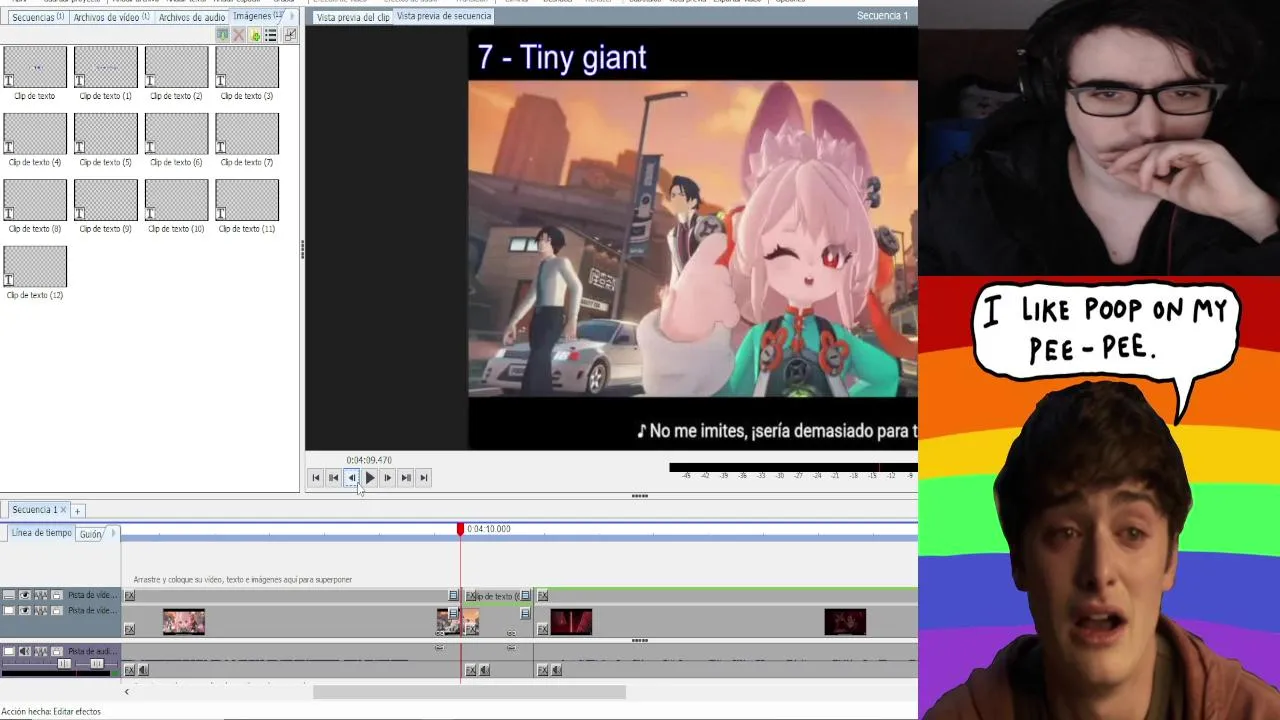Close the Secuencia 1 tab

pyautogui.click(x=63, y=510)
